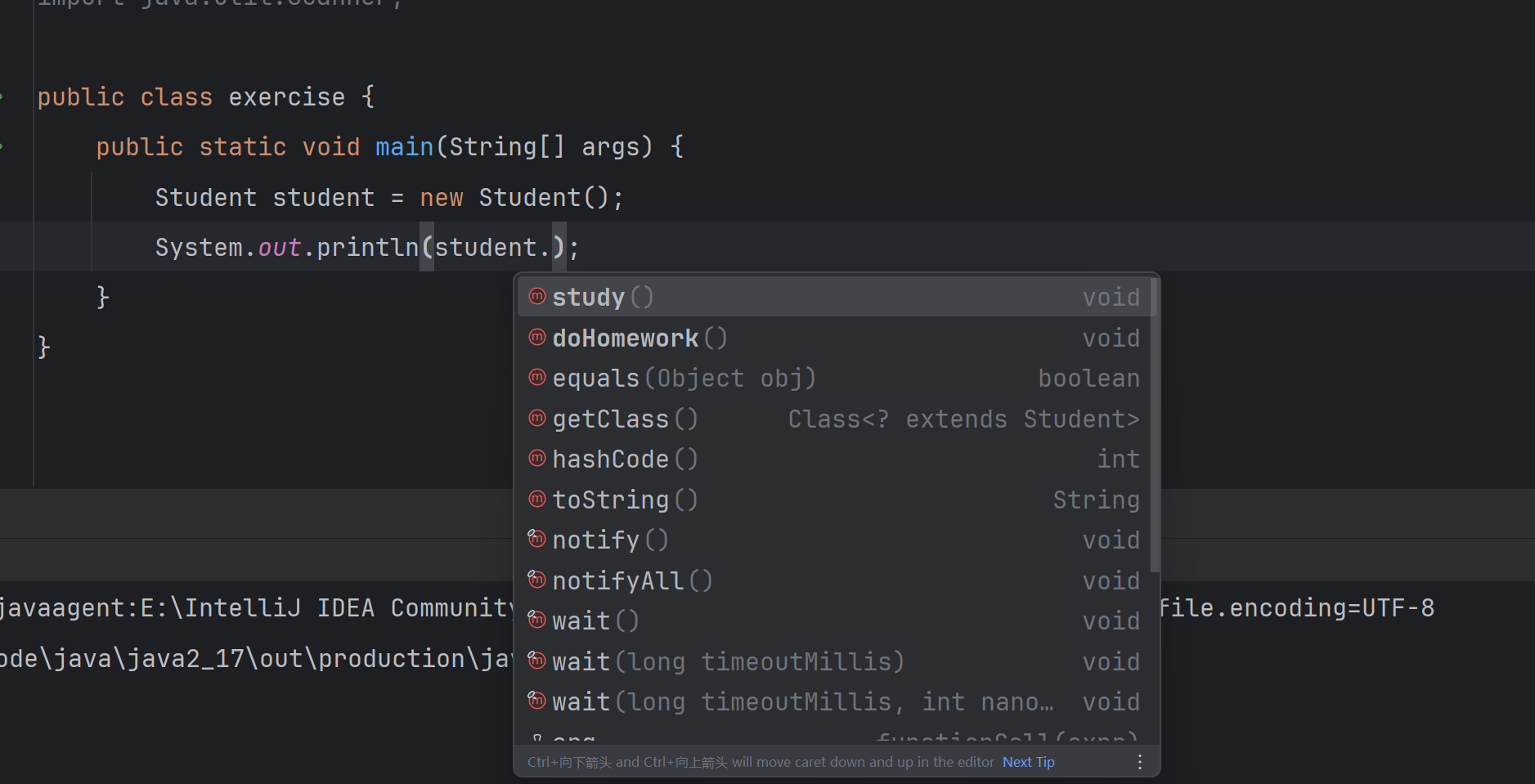Click the method icon beside getClass()
This screenshot has width=1535, height=784.
click(x=536, y=418)
